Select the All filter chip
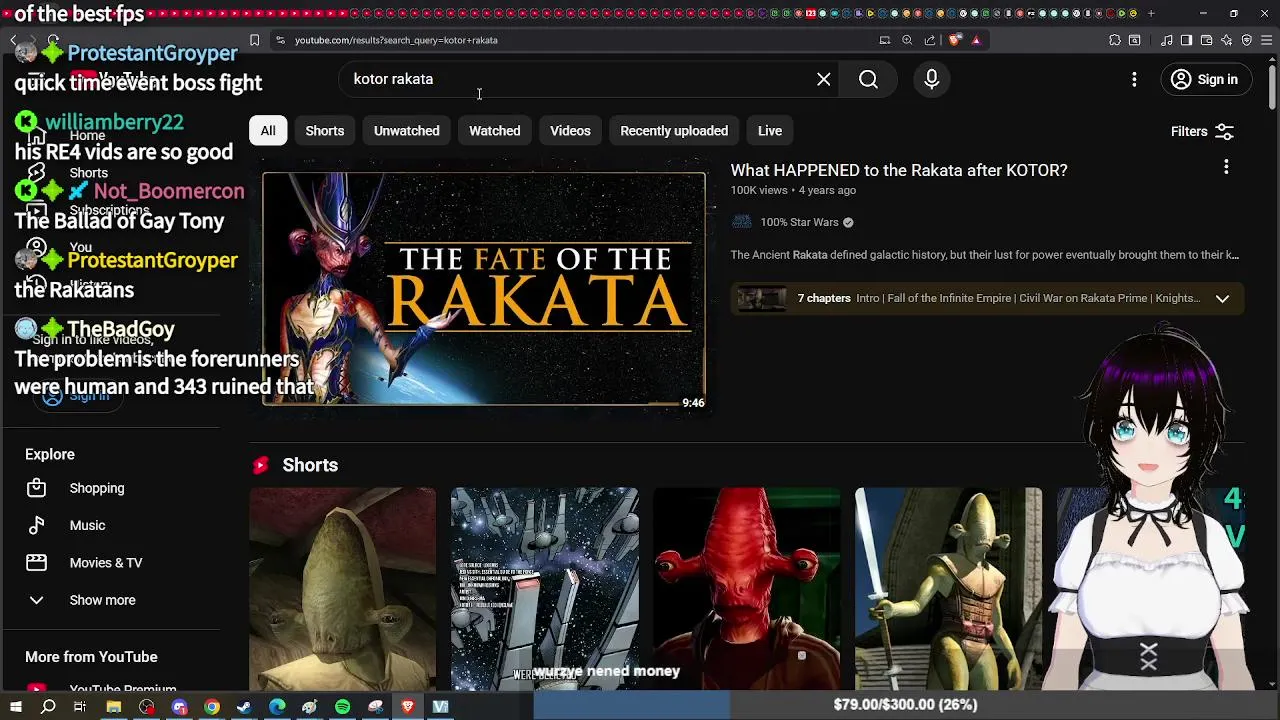 pos(268,131)
